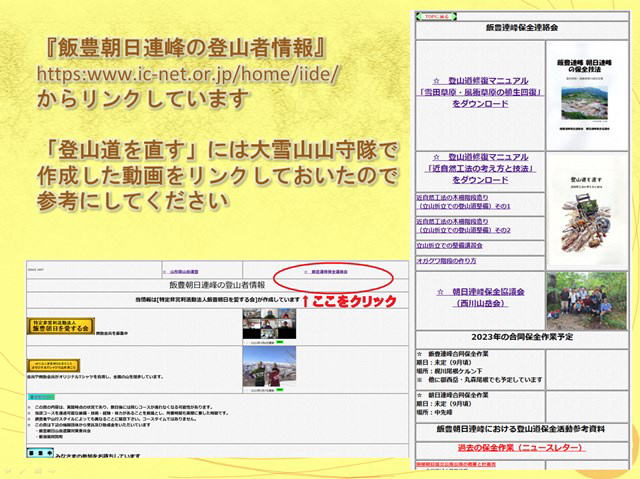Open the people wearing T-shirts photo
Viewport: 640px width, 479px height.
pyautogui.click(x=269, y=365)
